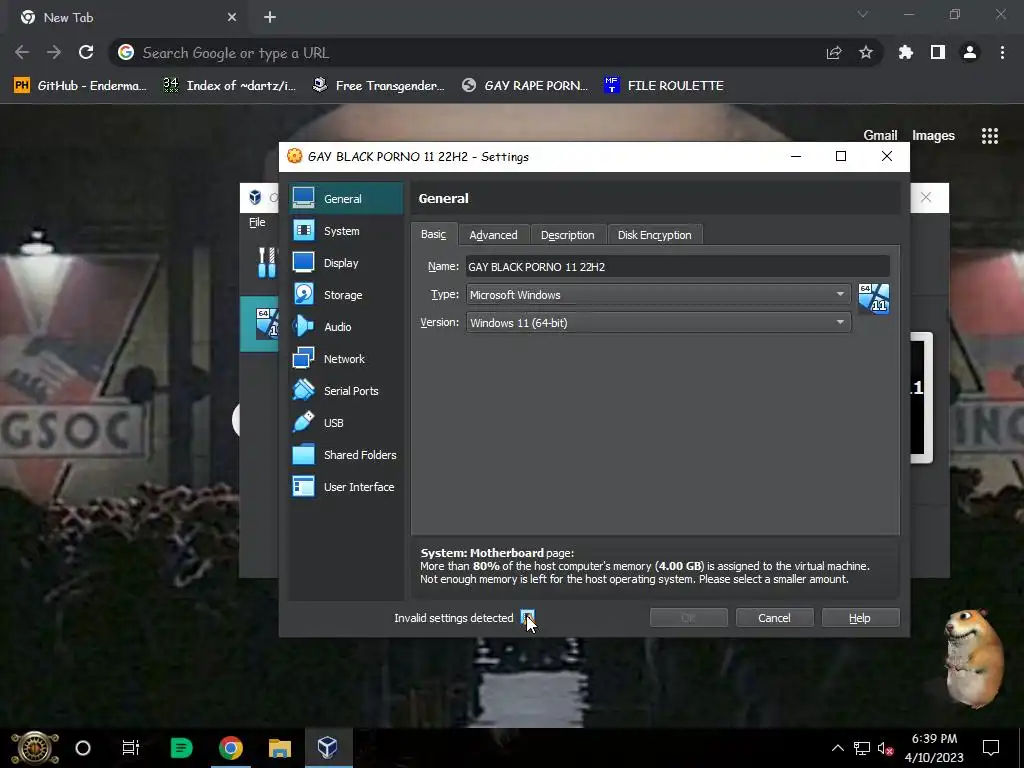The height and width of the screenshot is (768, 1024).
Task: Click into the VM Name field
Action: pyautogui.click(x=677, y=266)
